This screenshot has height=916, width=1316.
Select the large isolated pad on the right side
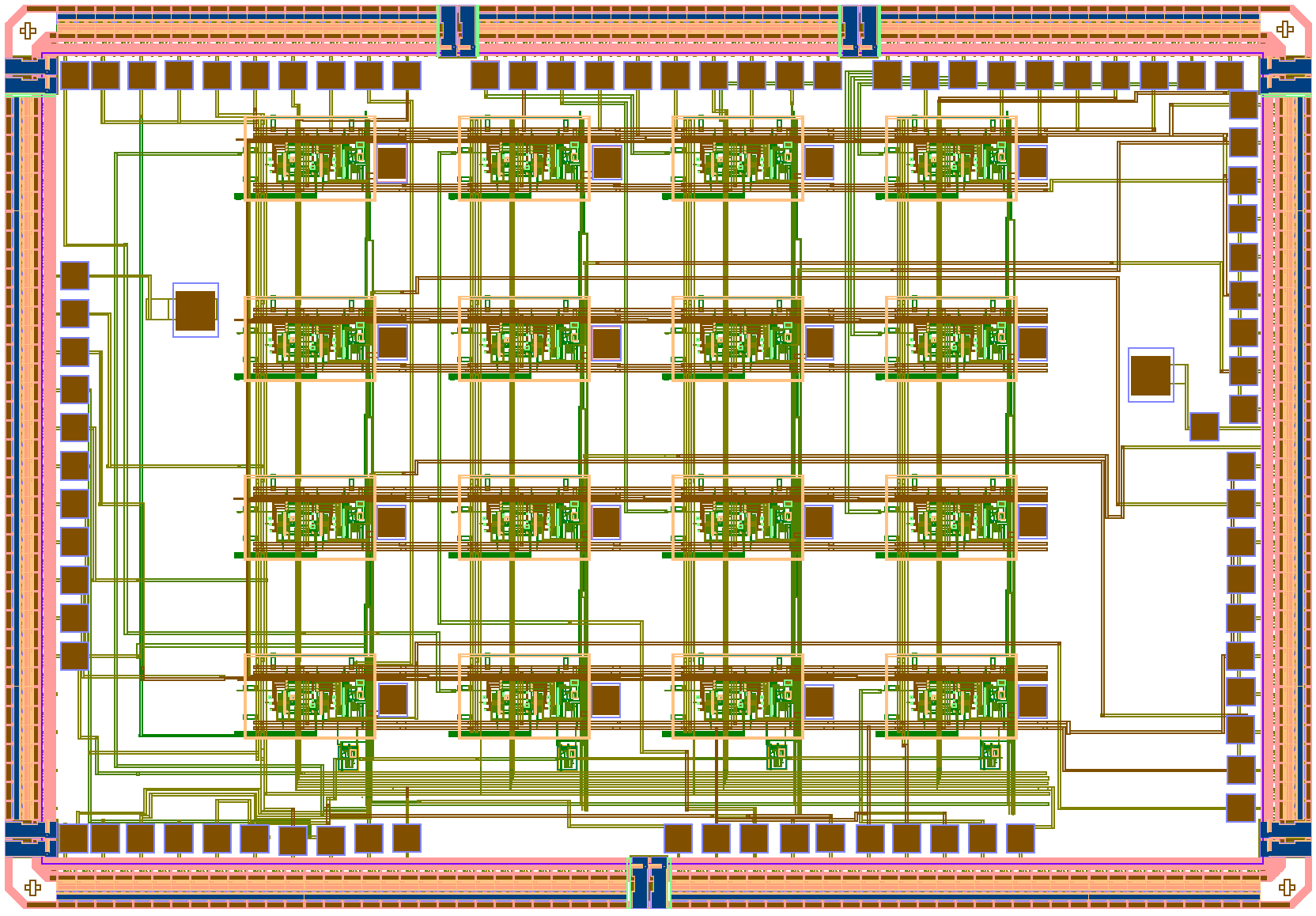coord(1151,375)
